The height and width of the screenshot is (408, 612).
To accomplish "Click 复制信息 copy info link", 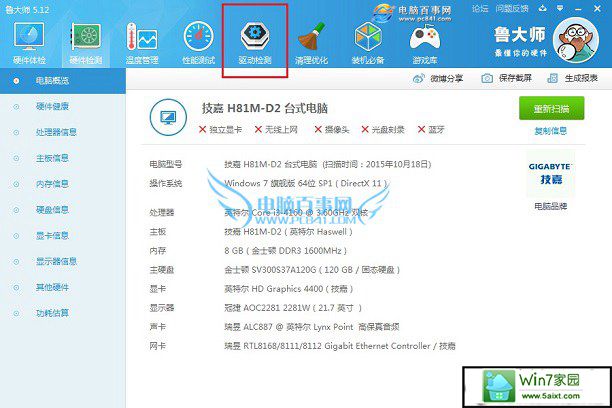I will [x=550, y=131].
